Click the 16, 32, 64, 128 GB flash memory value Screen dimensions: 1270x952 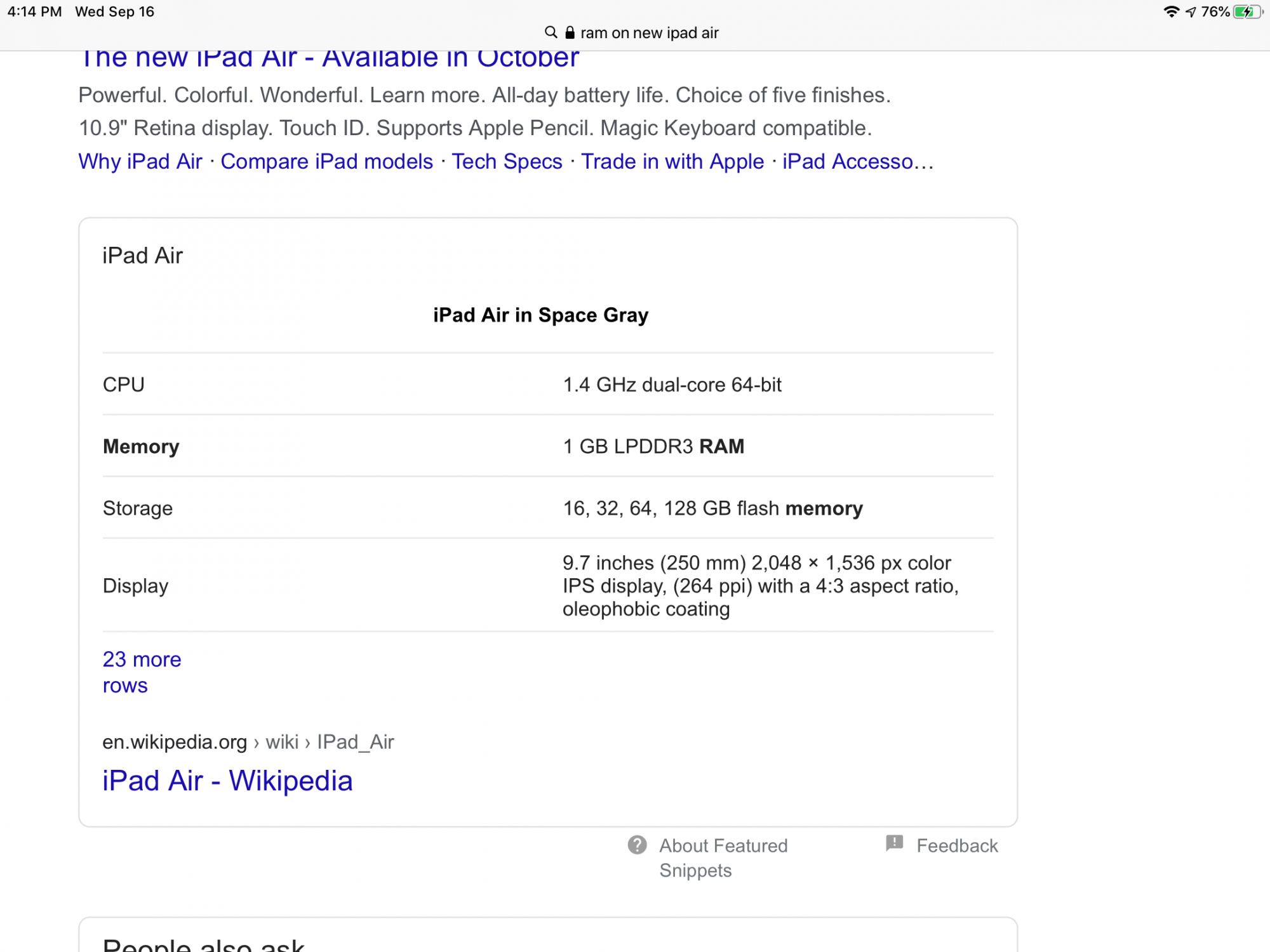coord(713,508)
